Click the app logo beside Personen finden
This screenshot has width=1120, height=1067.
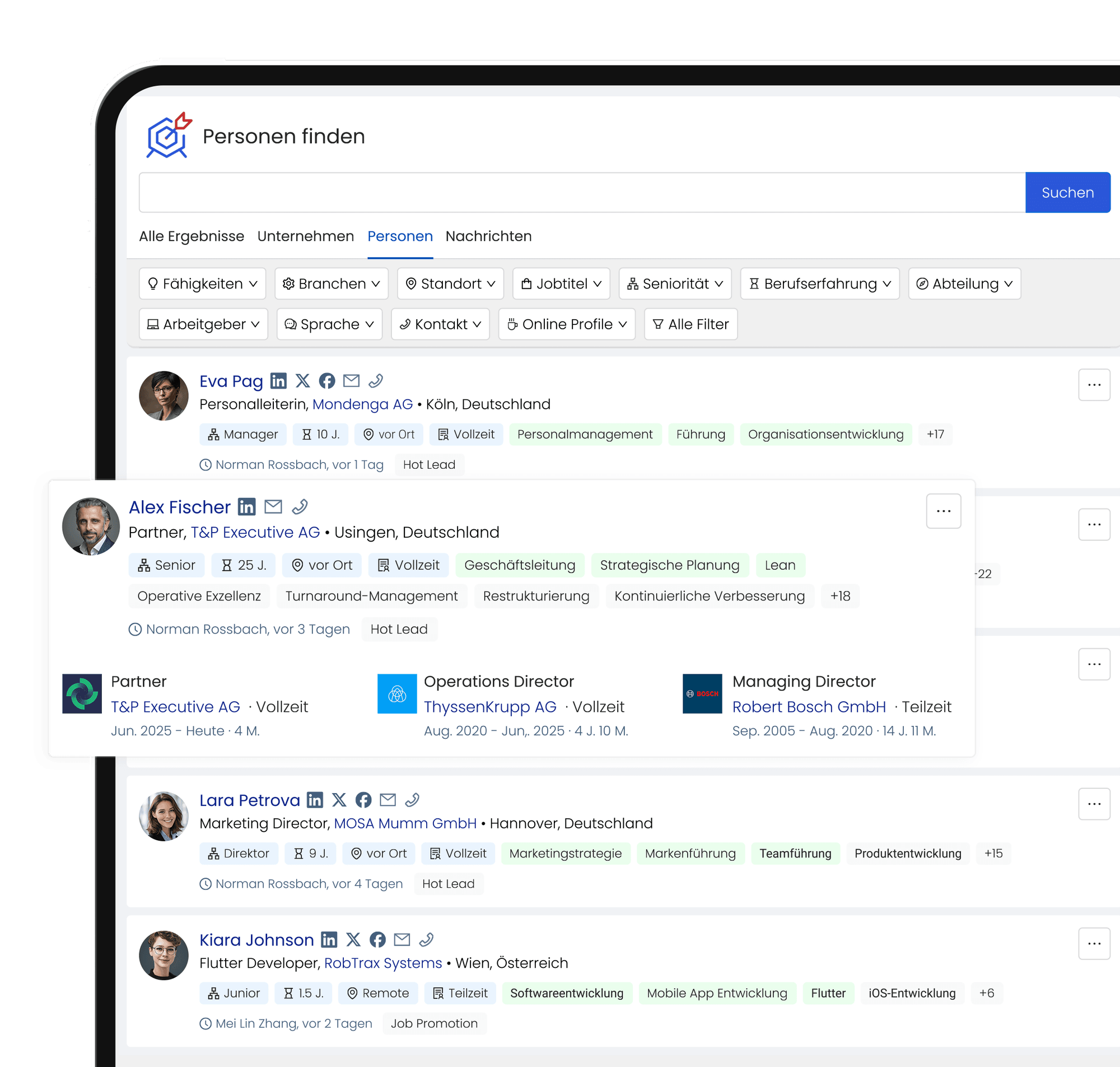(x=169, y=136)
